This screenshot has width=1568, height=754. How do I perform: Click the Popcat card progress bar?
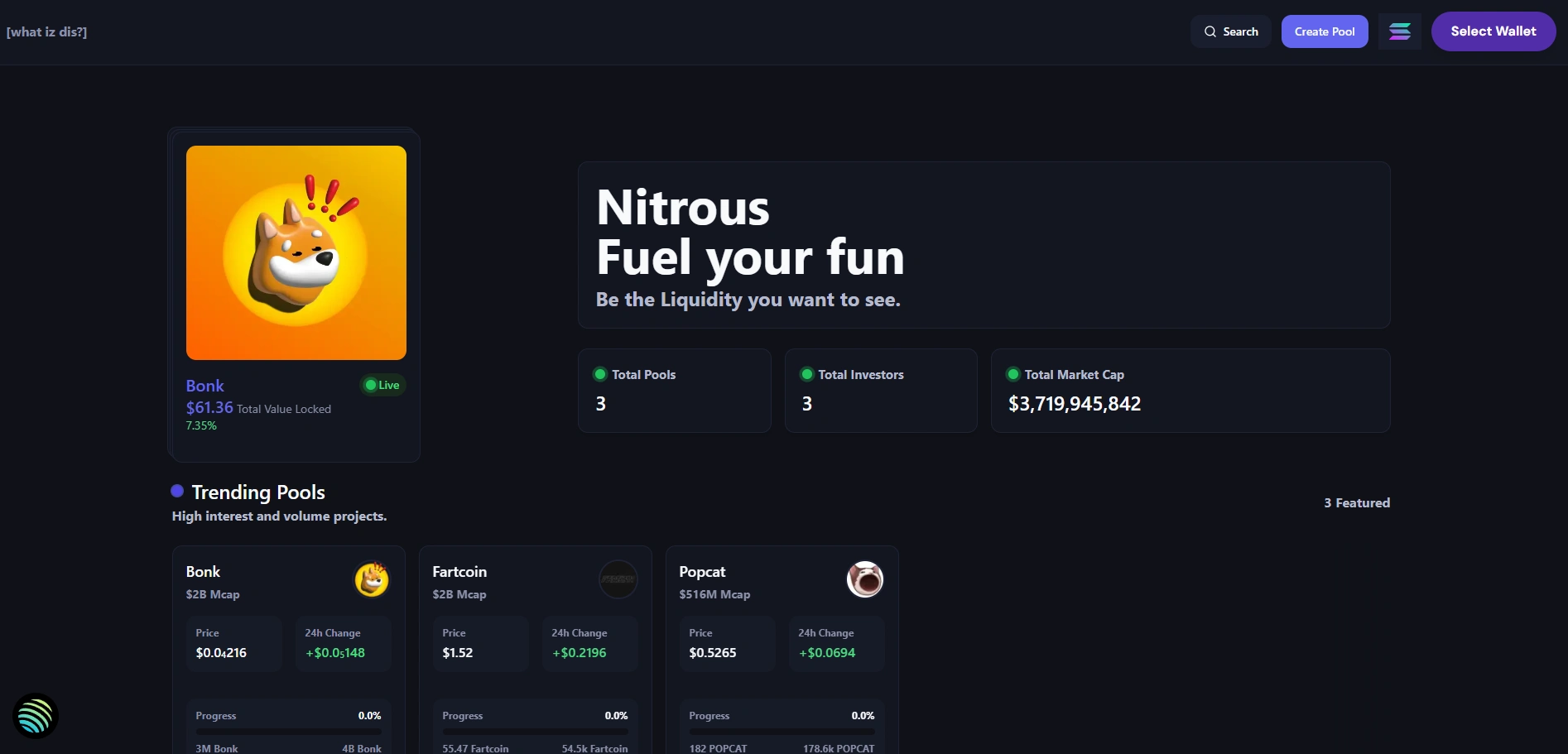782,732
